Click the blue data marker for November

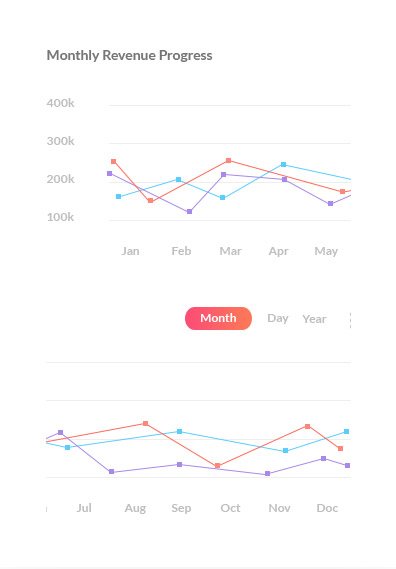pos(285,450)
